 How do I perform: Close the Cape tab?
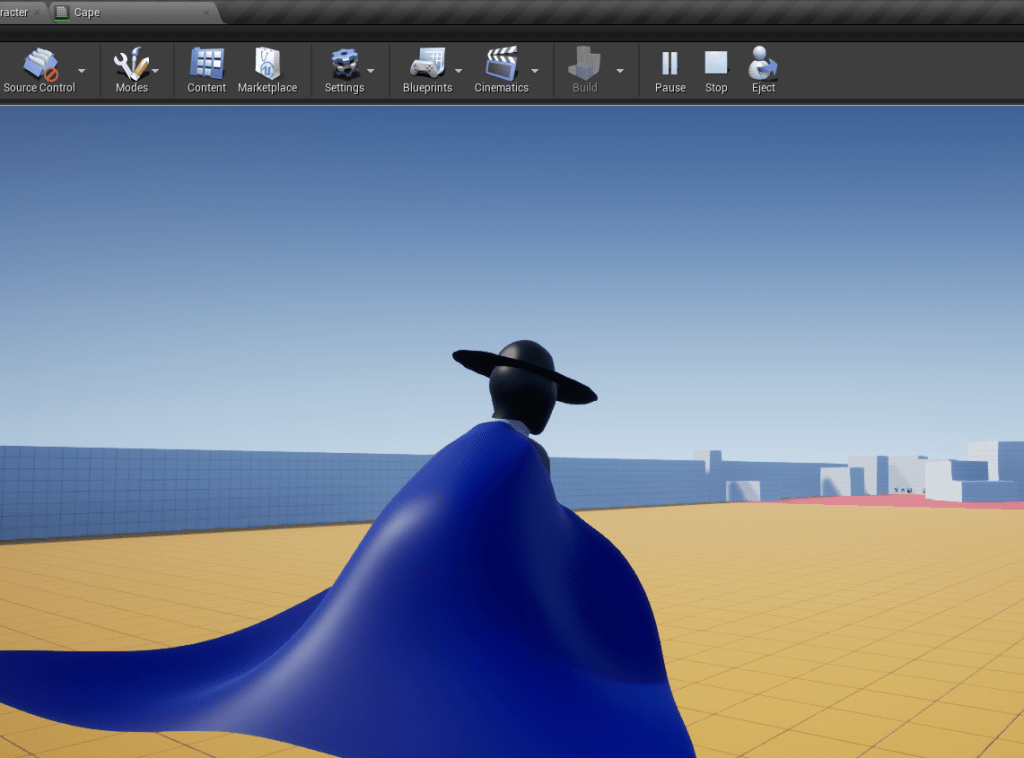(x=208, y=12)
